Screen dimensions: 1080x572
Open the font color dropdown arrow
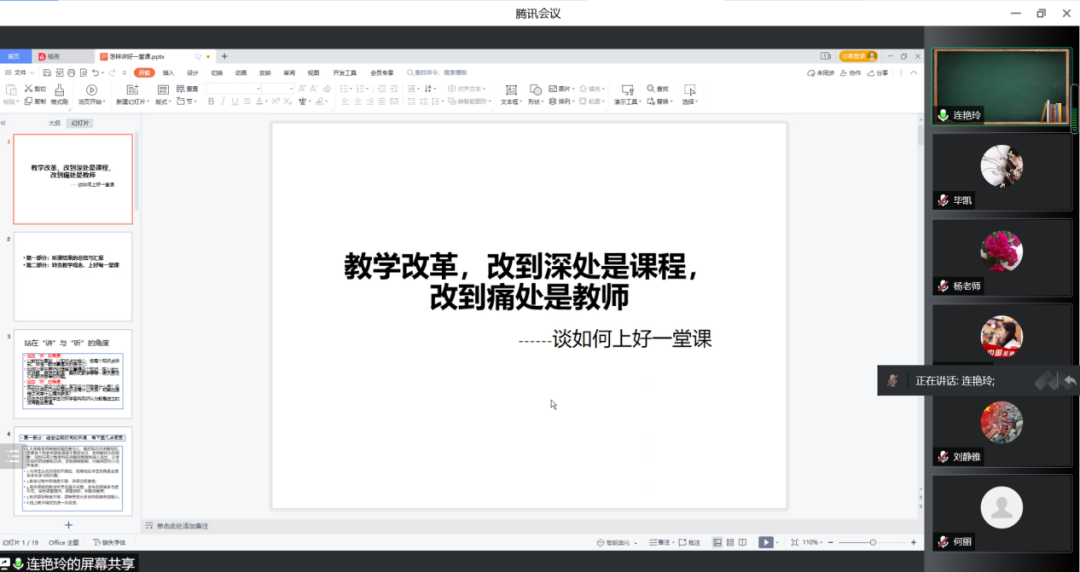tap(267, 102)
